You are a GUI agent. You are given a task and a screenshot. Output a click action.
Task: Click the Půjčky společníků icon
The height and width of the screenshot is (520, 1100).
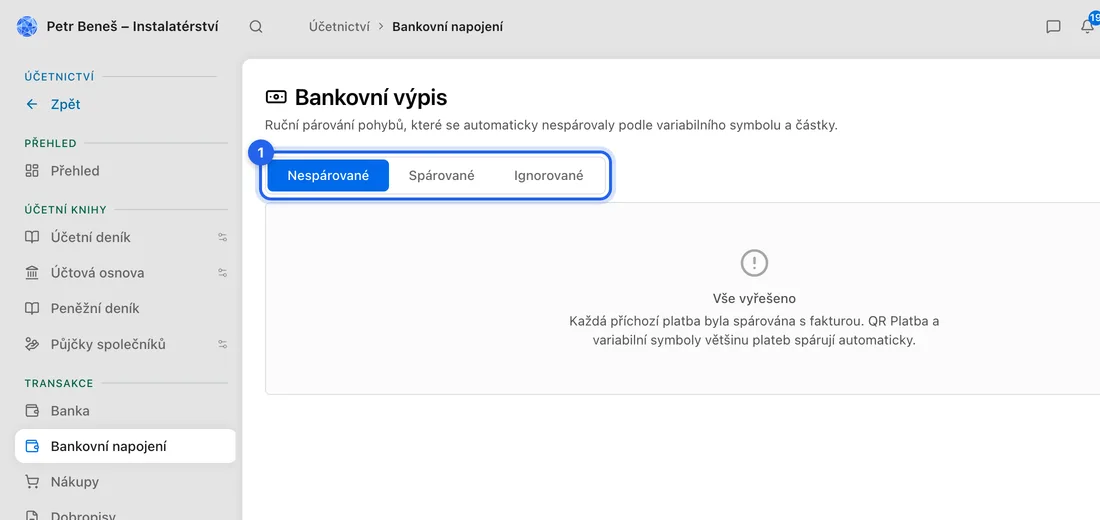[32, 345]
